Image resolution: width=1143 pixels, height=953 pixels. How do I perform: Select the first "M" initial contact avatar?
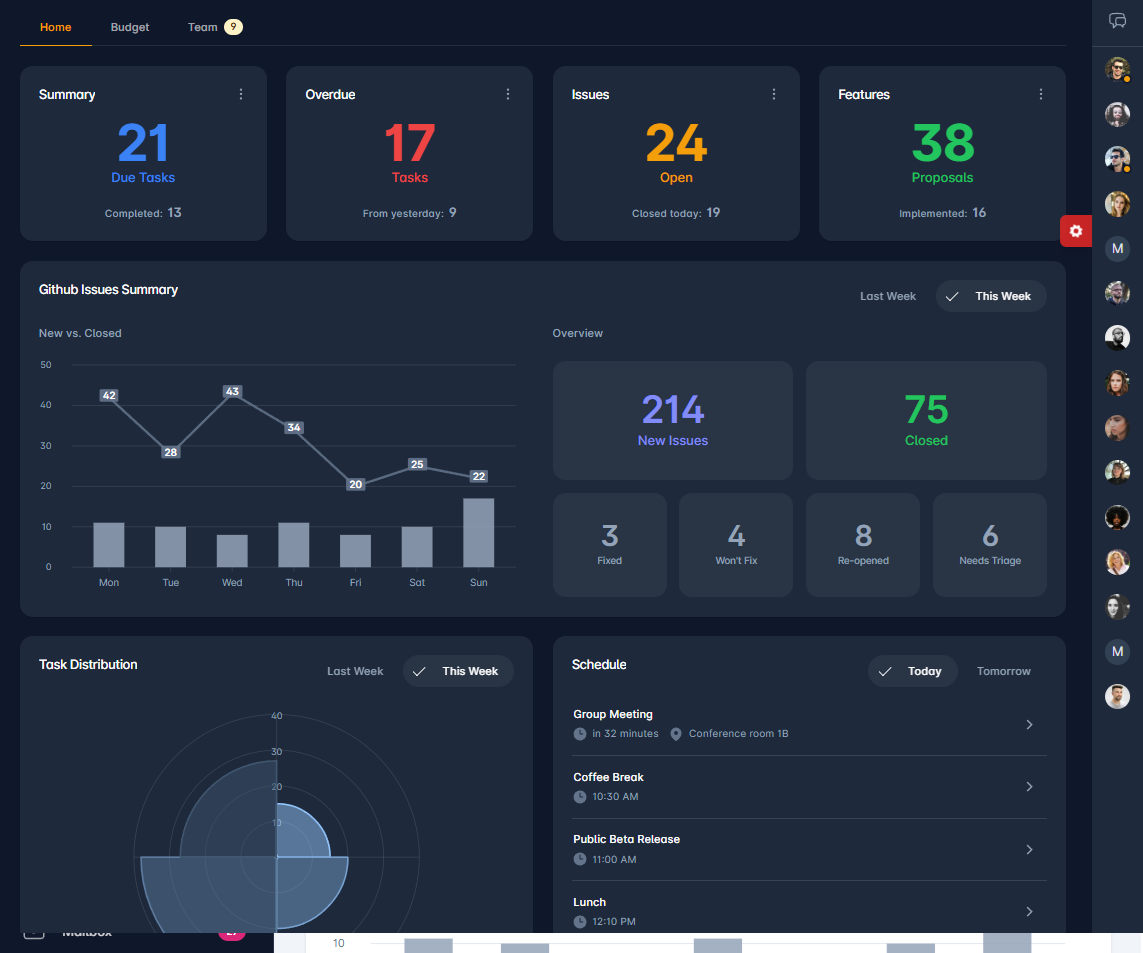(x=1117, y=248)
